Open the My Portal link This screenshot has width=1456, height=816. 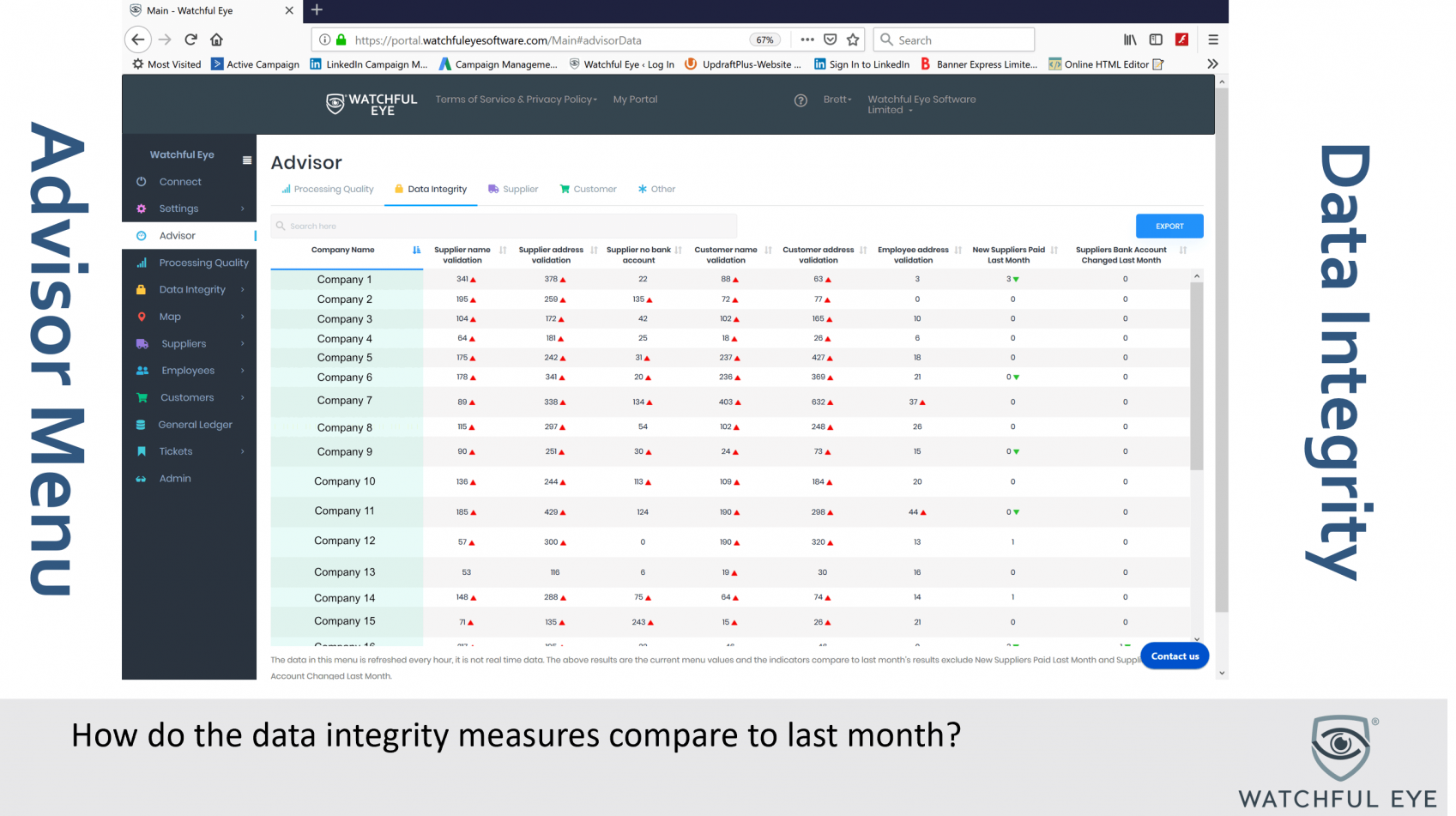[x=635, y=100]
